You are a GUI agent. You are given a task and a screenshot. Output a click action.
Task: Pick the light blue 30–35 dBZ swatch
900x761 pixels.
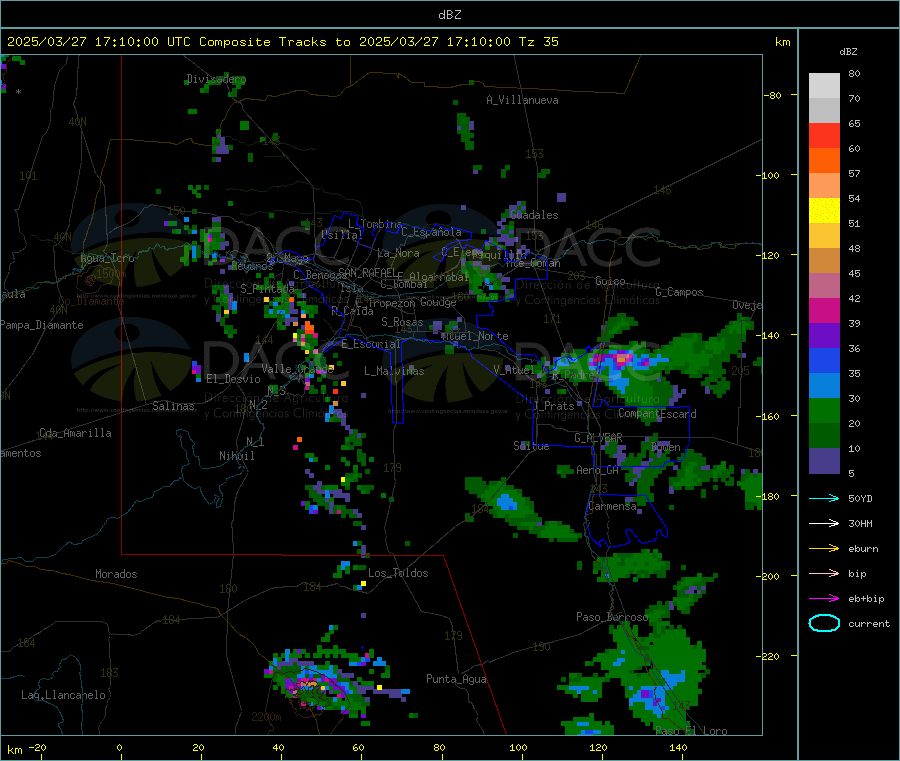coord(824,386)
